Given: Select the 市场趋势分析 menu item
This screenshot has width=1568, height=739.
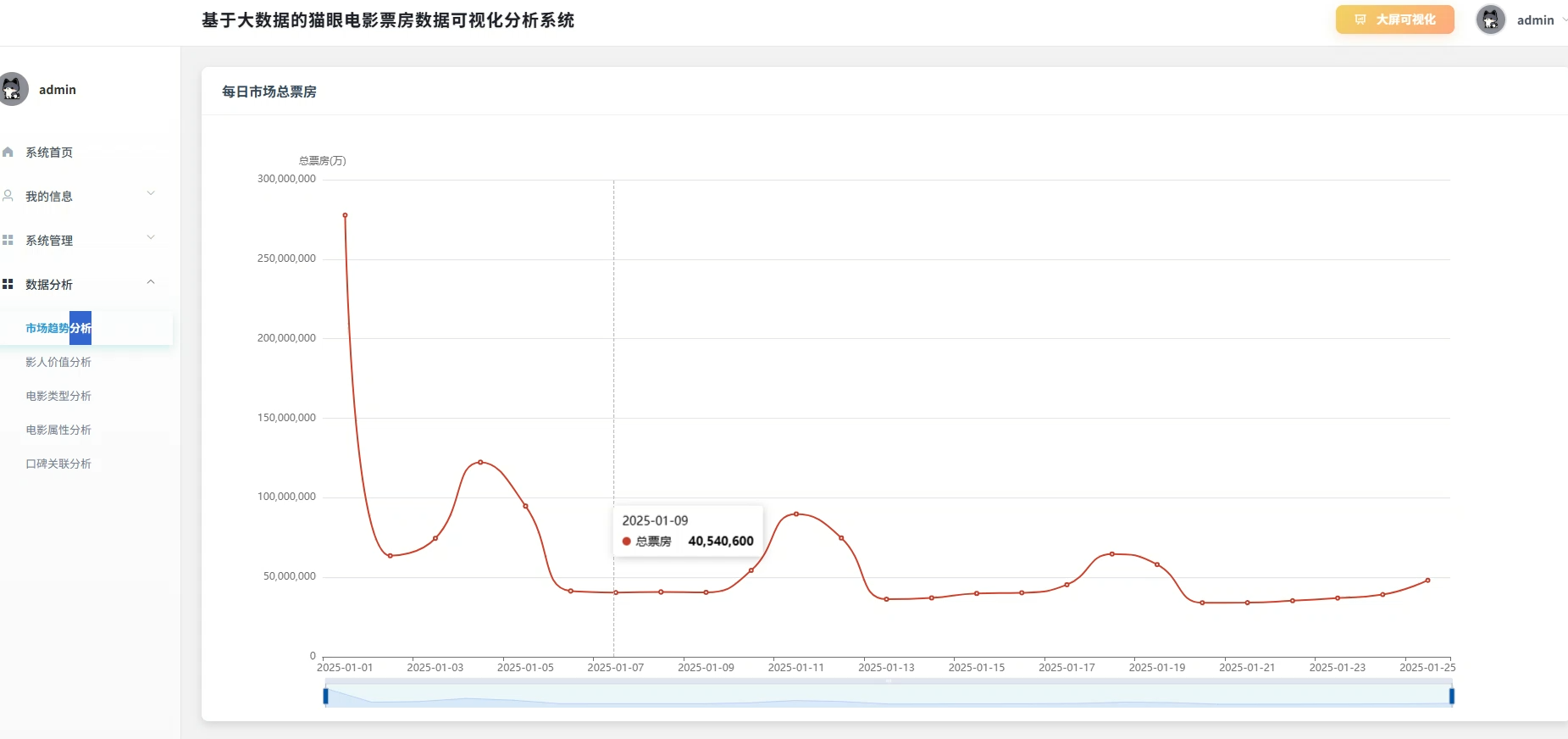Looking at the screenshot, I should click(x=58, y=329).
